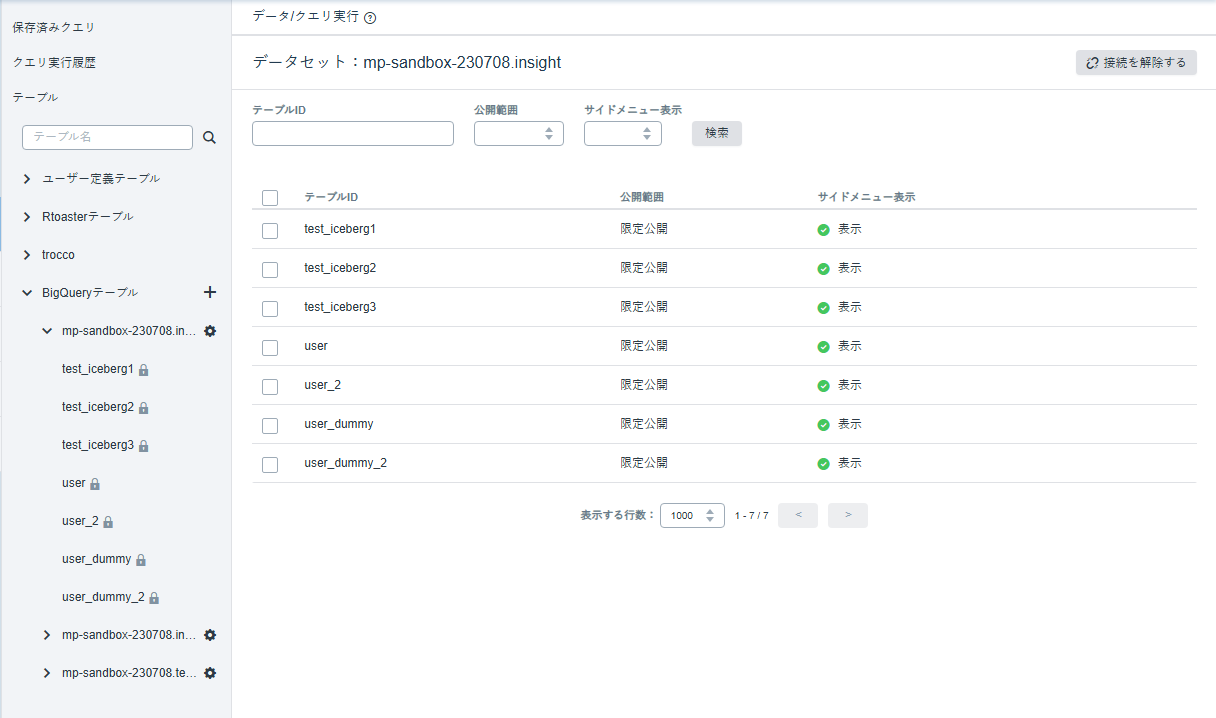Click green check icon in user row
Viewport: 1216px width, 718px height.
824,347
